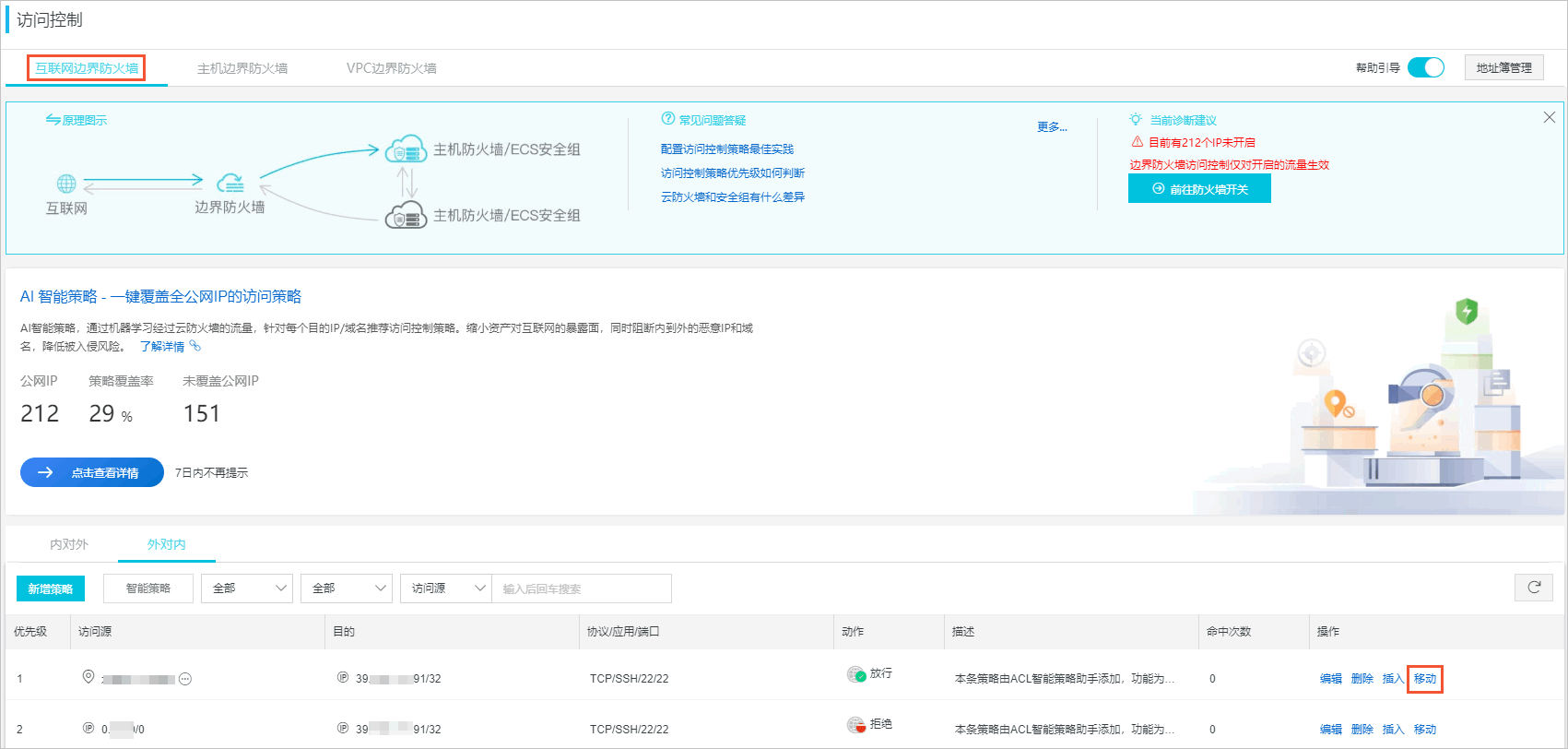The image size is (1568, 749).
Task: Click the red warning triangle icon
Action: click(1138, 142)
